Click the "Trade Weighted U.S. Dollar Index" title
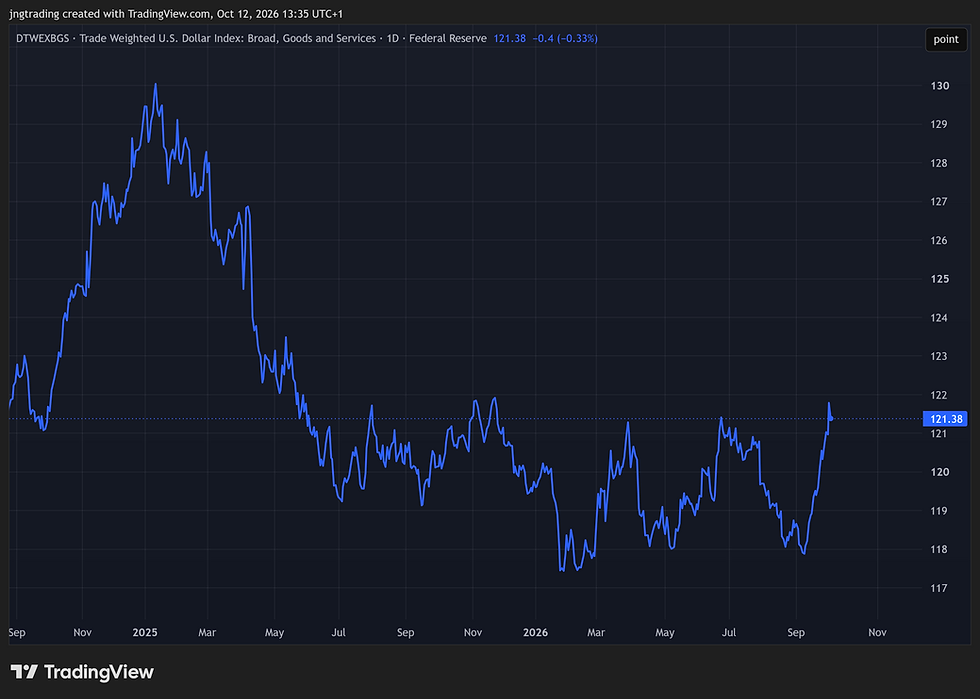The height and width of the screenshot is (699, 980). click(x=228, y=38)
